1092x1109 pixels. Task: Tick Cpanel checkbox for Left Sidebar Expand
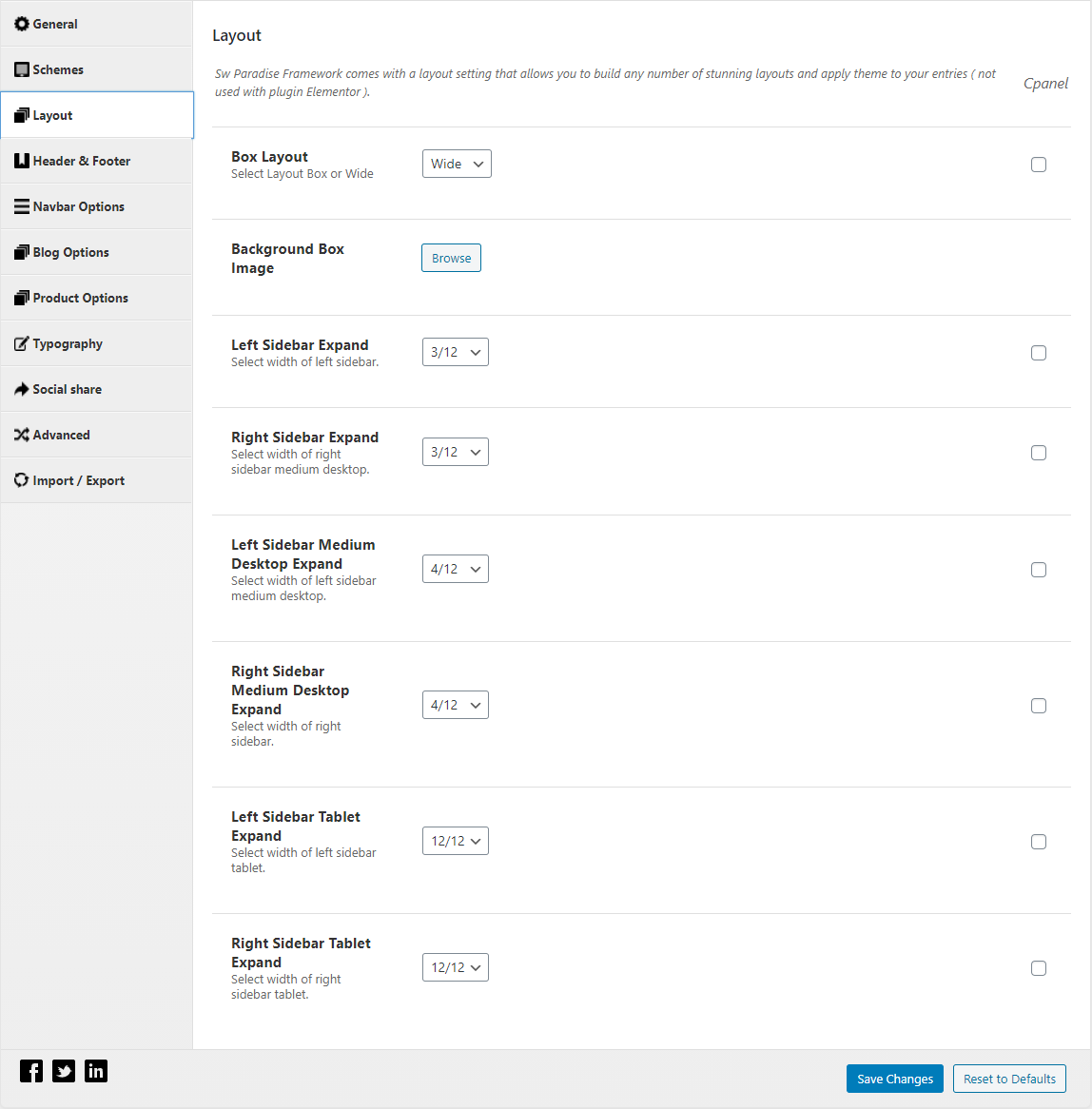[x=1038, y=353]
